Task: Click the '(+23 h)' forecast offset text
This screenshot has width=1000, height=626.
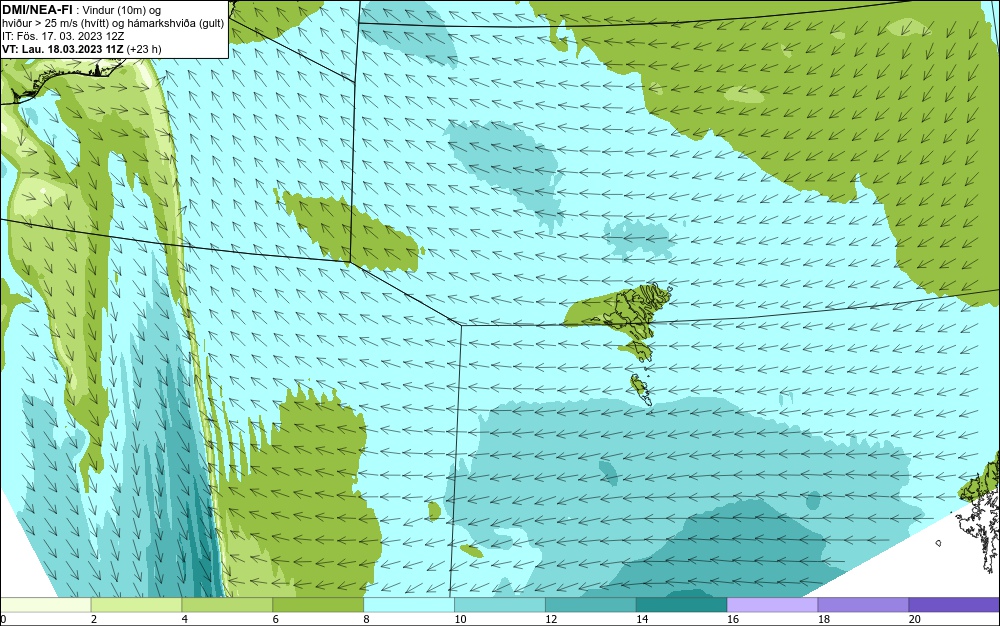Action: (x=144, y=49)
